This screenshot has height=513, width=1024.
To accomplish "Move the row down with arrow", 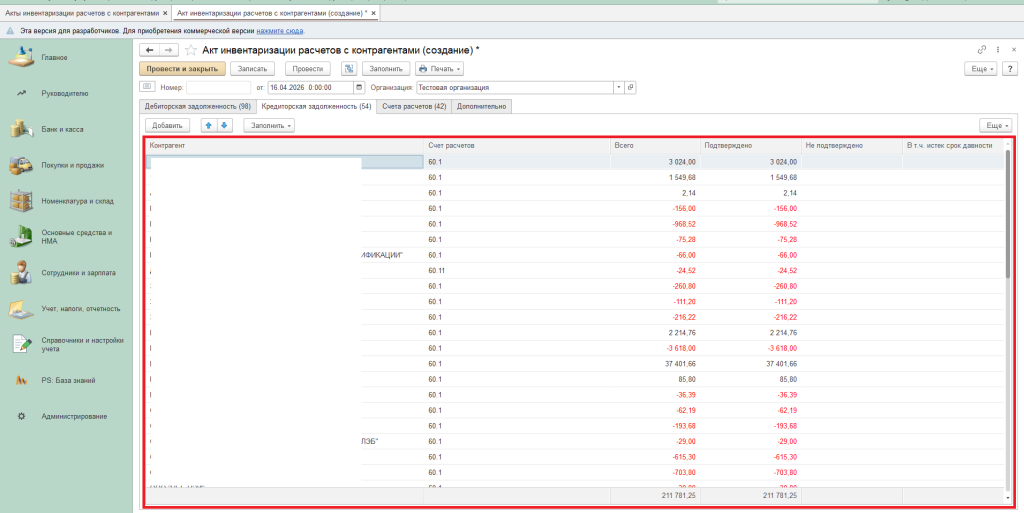I will click(x=225, y=126).
